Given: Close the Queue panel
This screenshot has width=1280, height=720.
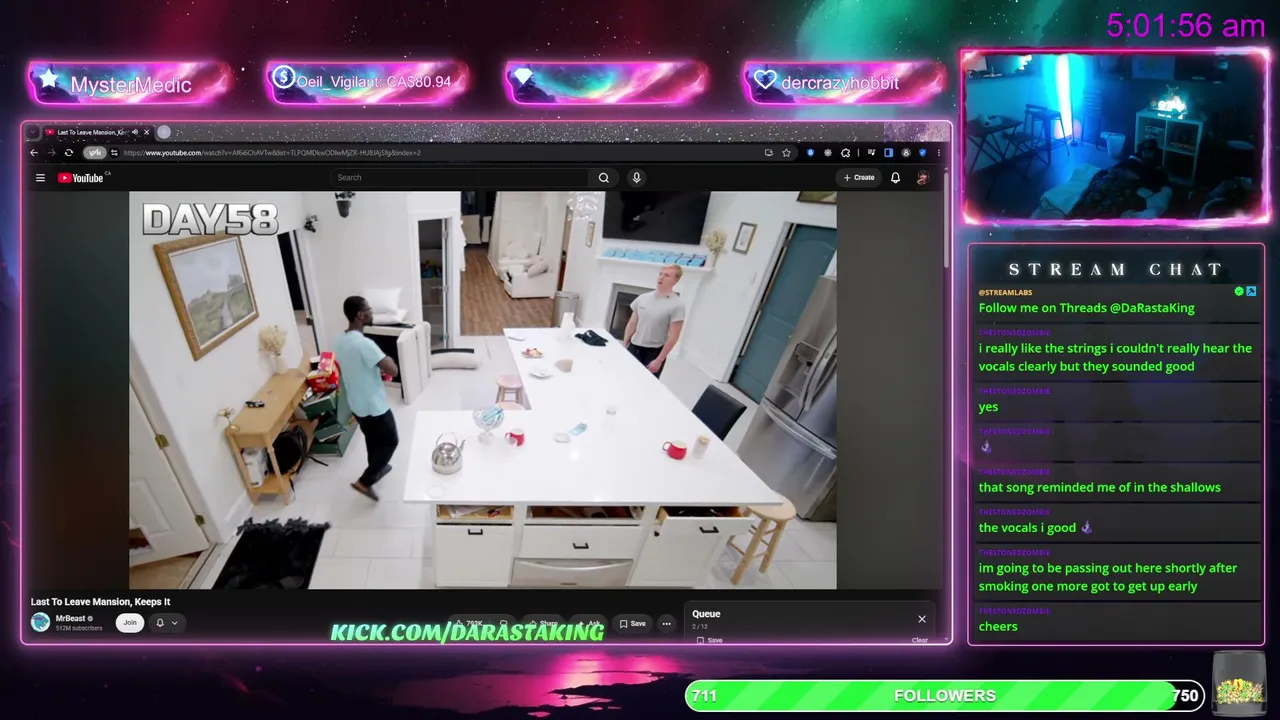Looking at the screenshot, I should (922, 619).
